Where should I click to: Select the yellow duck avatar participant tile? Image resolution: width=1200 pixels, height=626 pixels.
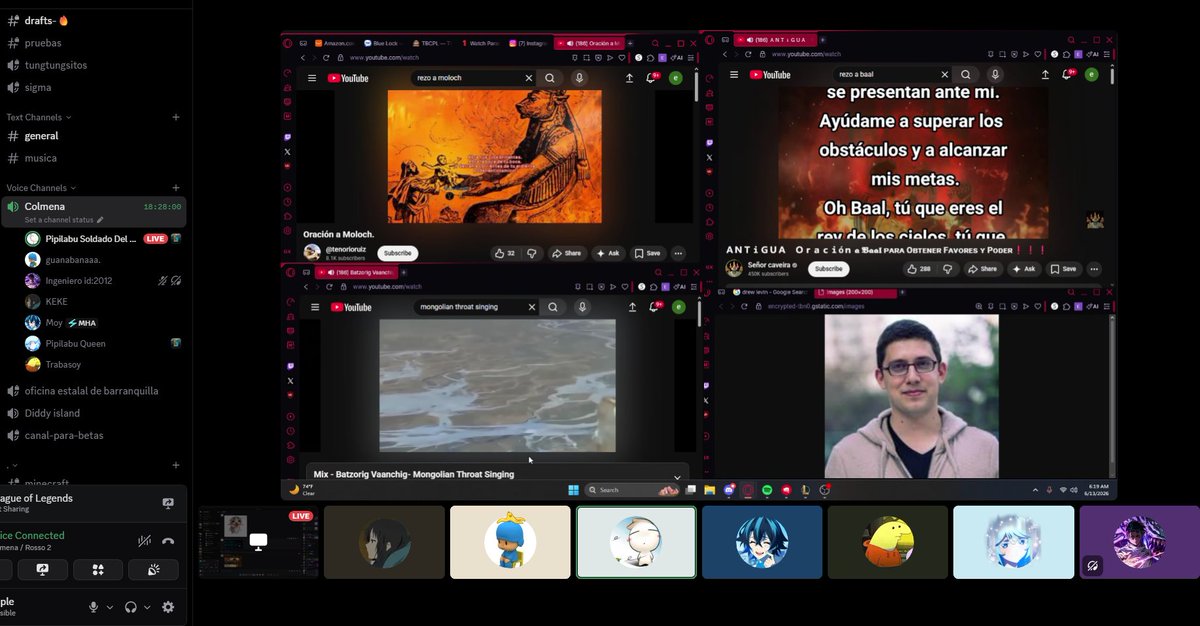coord(887,542)
